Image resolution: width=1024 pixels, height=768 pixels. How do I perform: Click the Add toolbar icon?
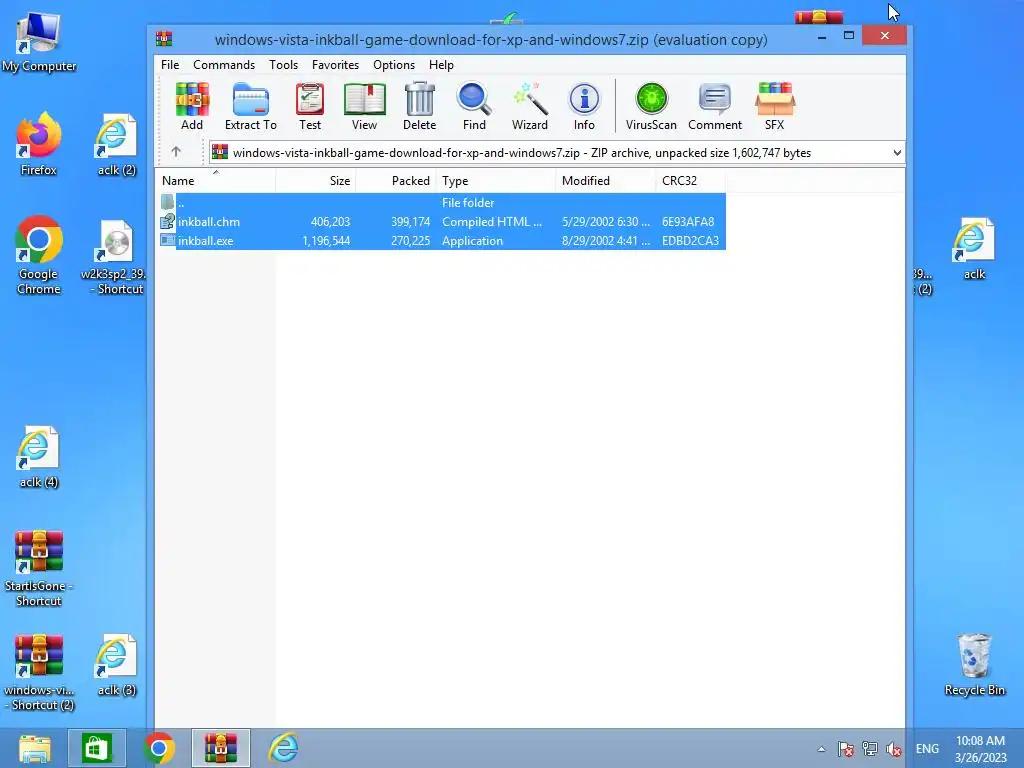coord(192,106)
